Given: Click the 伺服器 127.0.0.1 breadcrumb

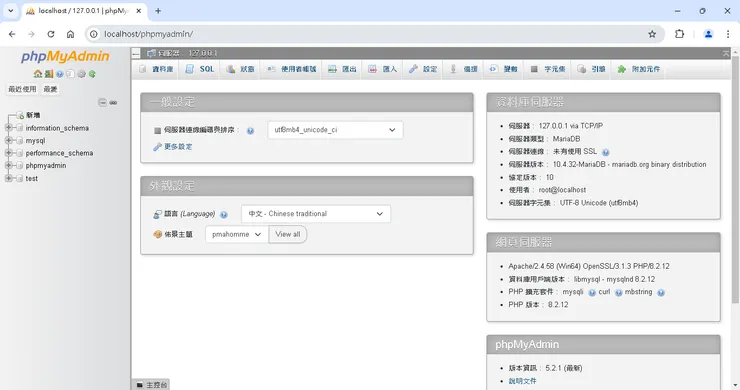Looking at the screenshot, I should (x=187, y=53).
